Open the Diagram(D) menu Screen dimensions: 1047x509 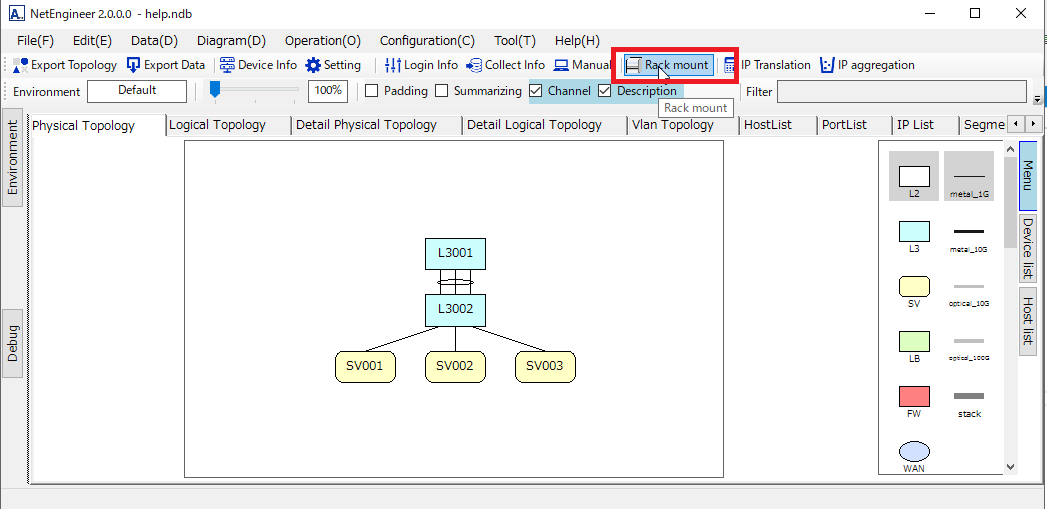(x=231, y=41)
